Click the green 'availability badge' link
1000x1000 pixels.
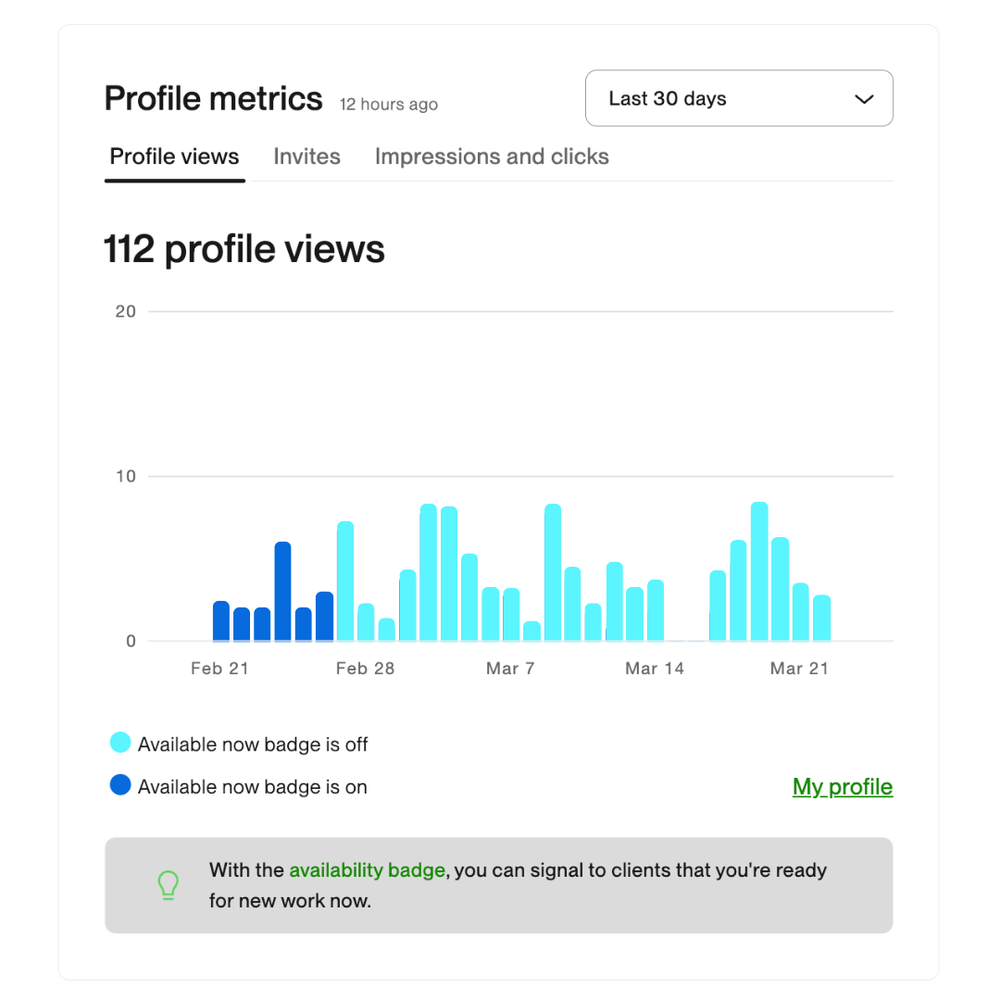(x=367, y=870)
